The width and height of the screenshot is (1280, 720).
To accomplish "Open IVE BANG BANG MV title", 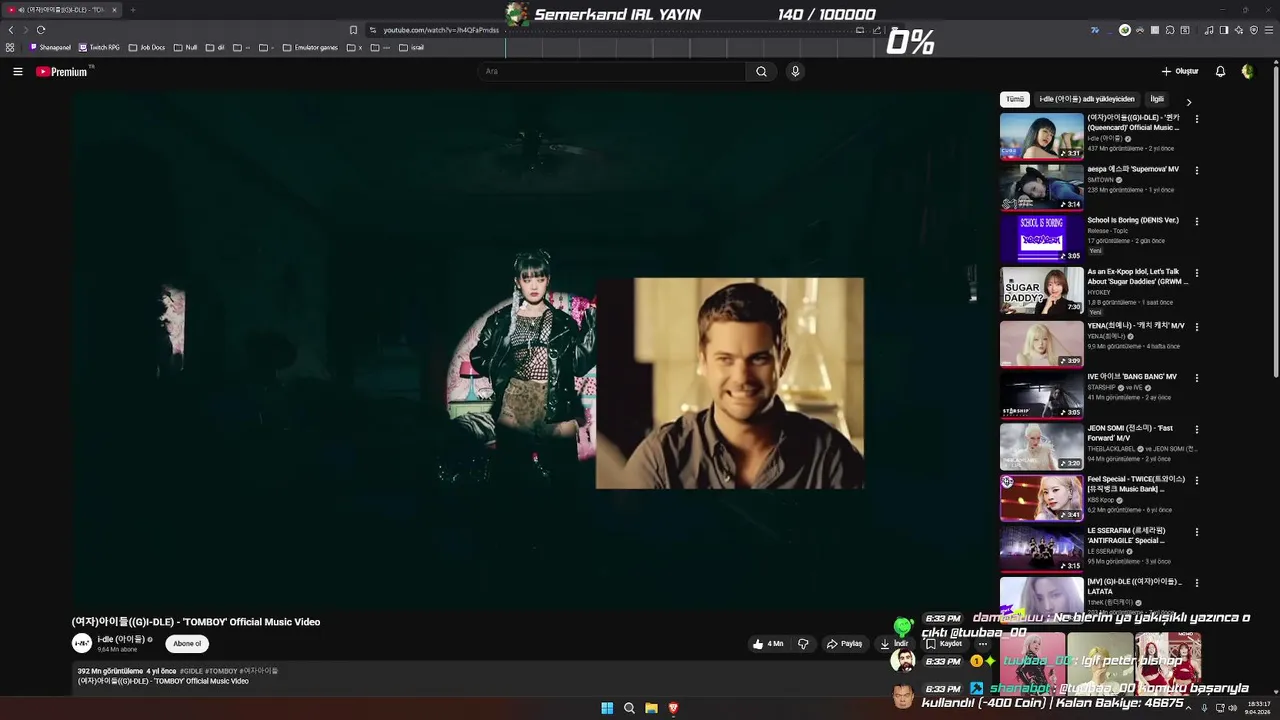I will [1132, 377].
